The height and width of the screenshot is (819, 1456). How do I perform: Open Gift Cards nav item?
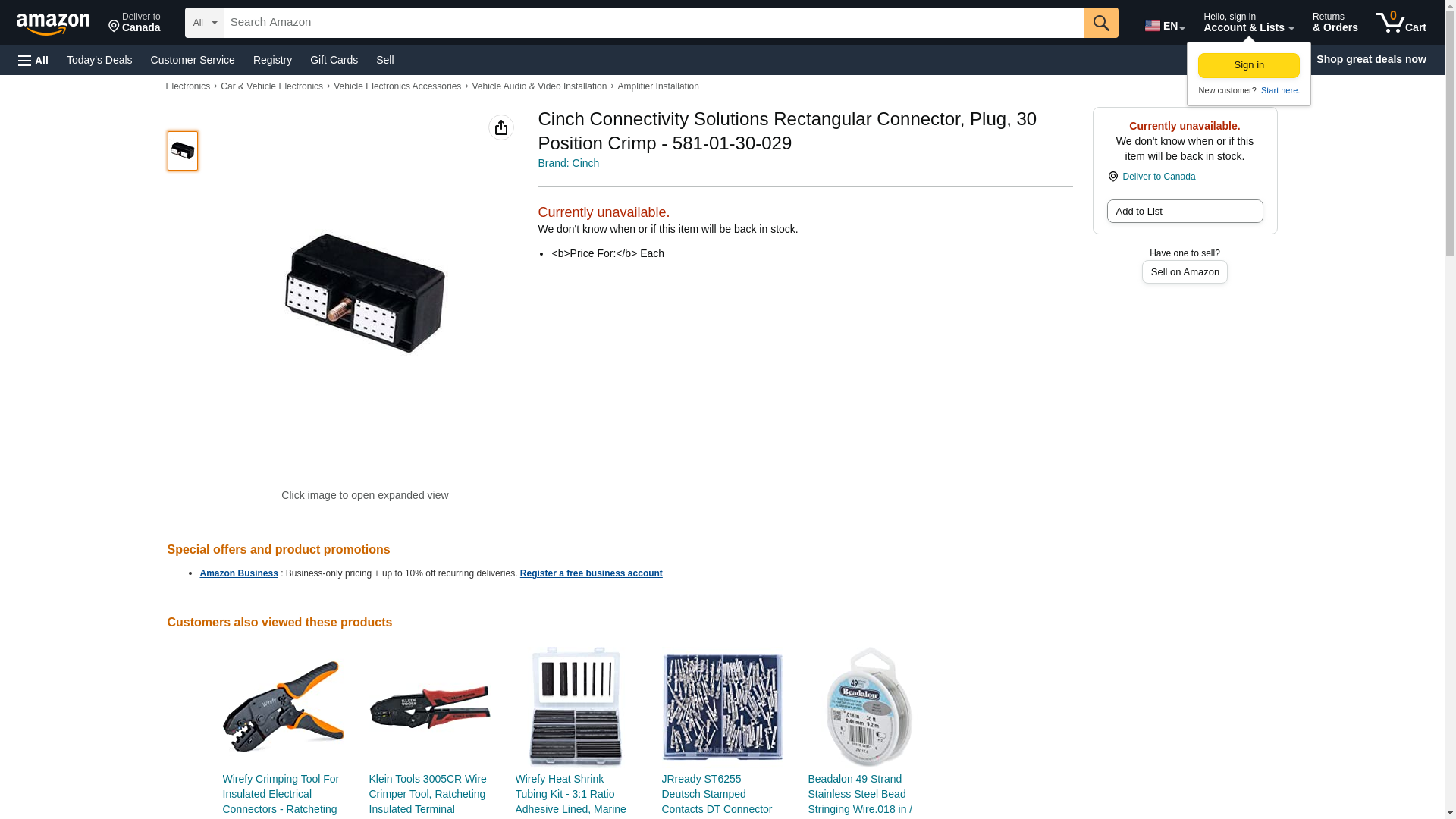coord(334,60)
